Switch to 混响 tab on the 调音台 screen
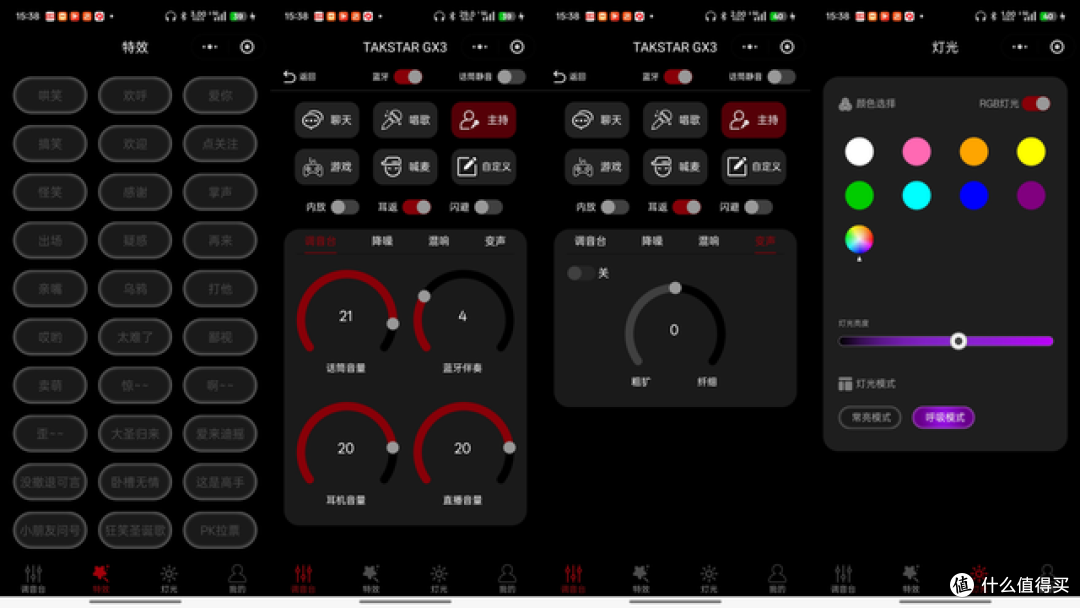Image resolution: width=1080 pixels, height=608 pixels. coord(439,242)
